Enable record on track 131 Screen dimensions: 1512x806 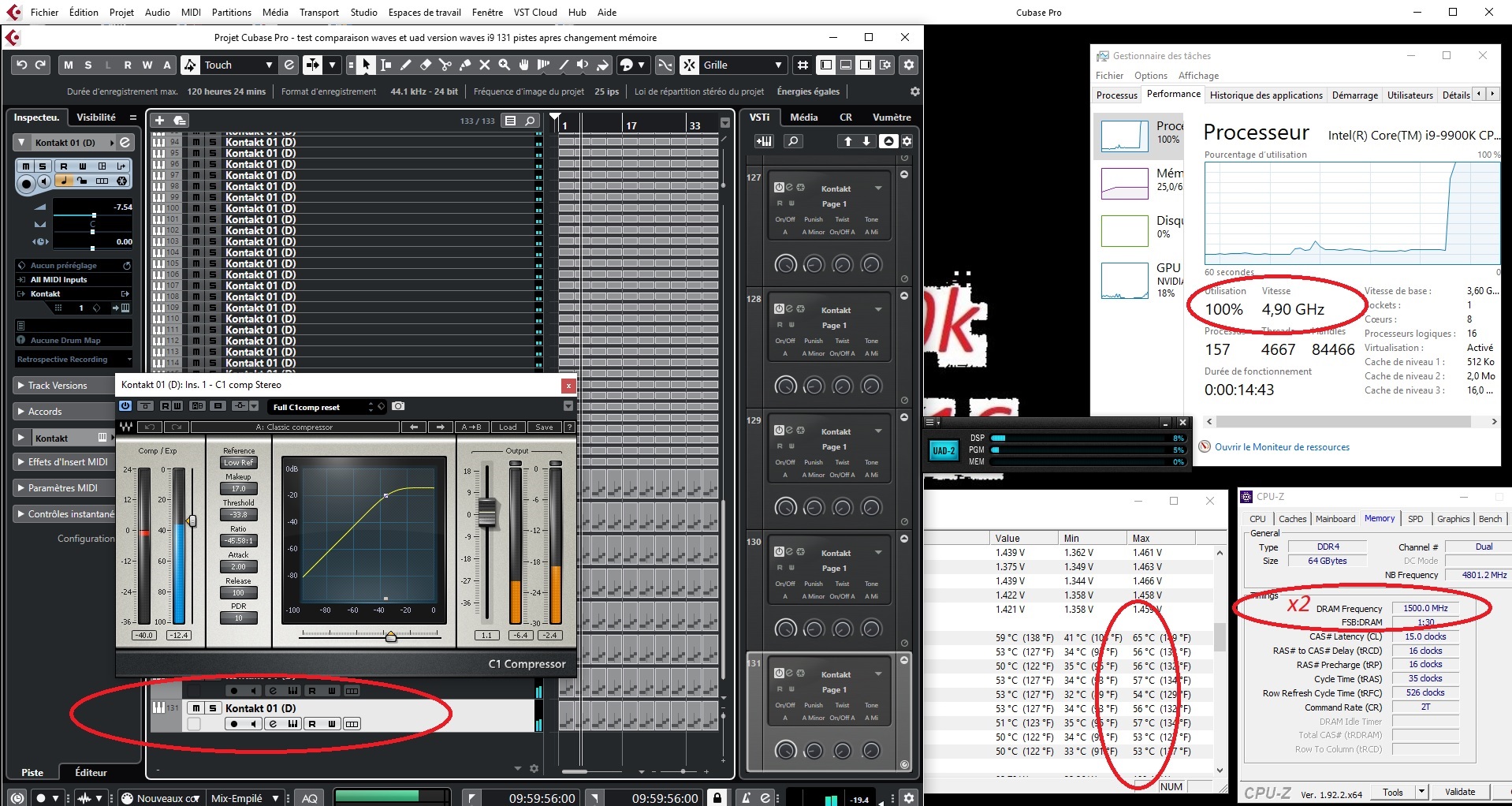[234, 724]
